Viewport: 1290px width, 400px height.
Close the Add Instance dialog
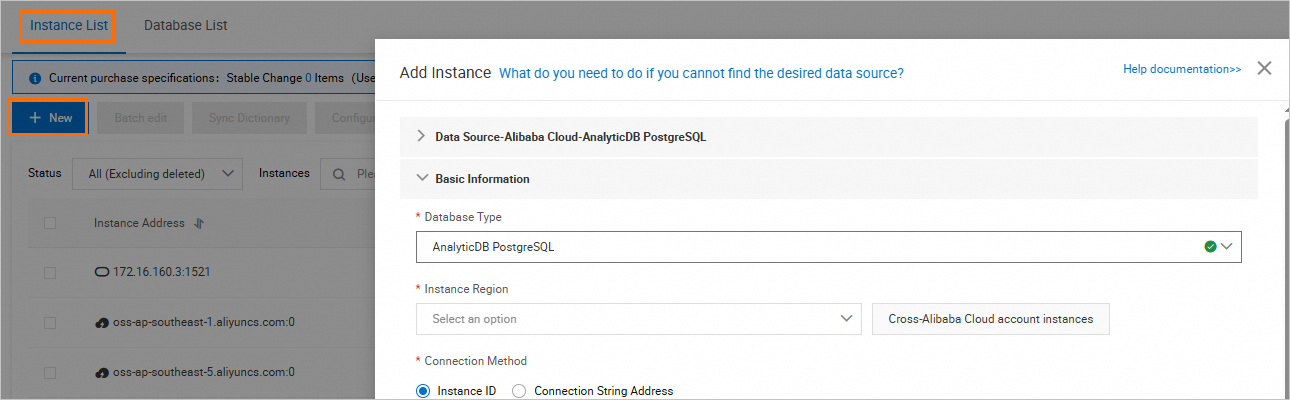coord(1264,69)
